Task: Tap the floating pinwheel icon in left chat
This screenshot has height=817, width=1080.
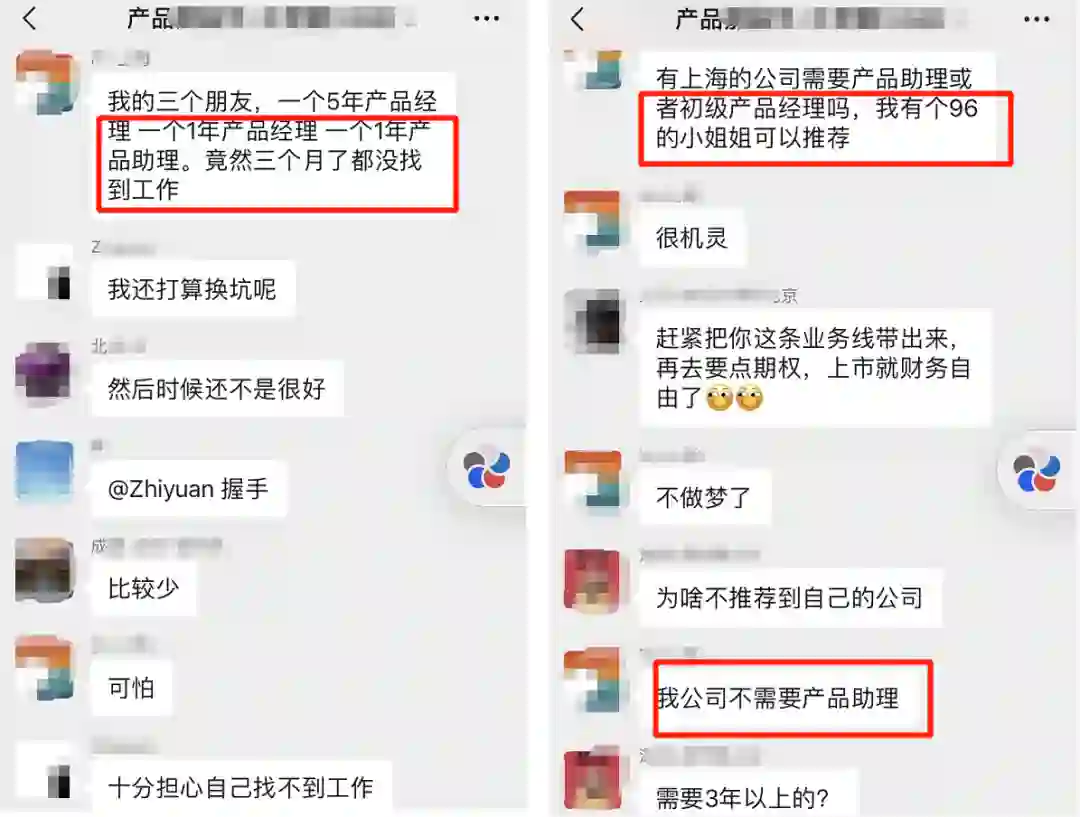Action: (487, 468)
